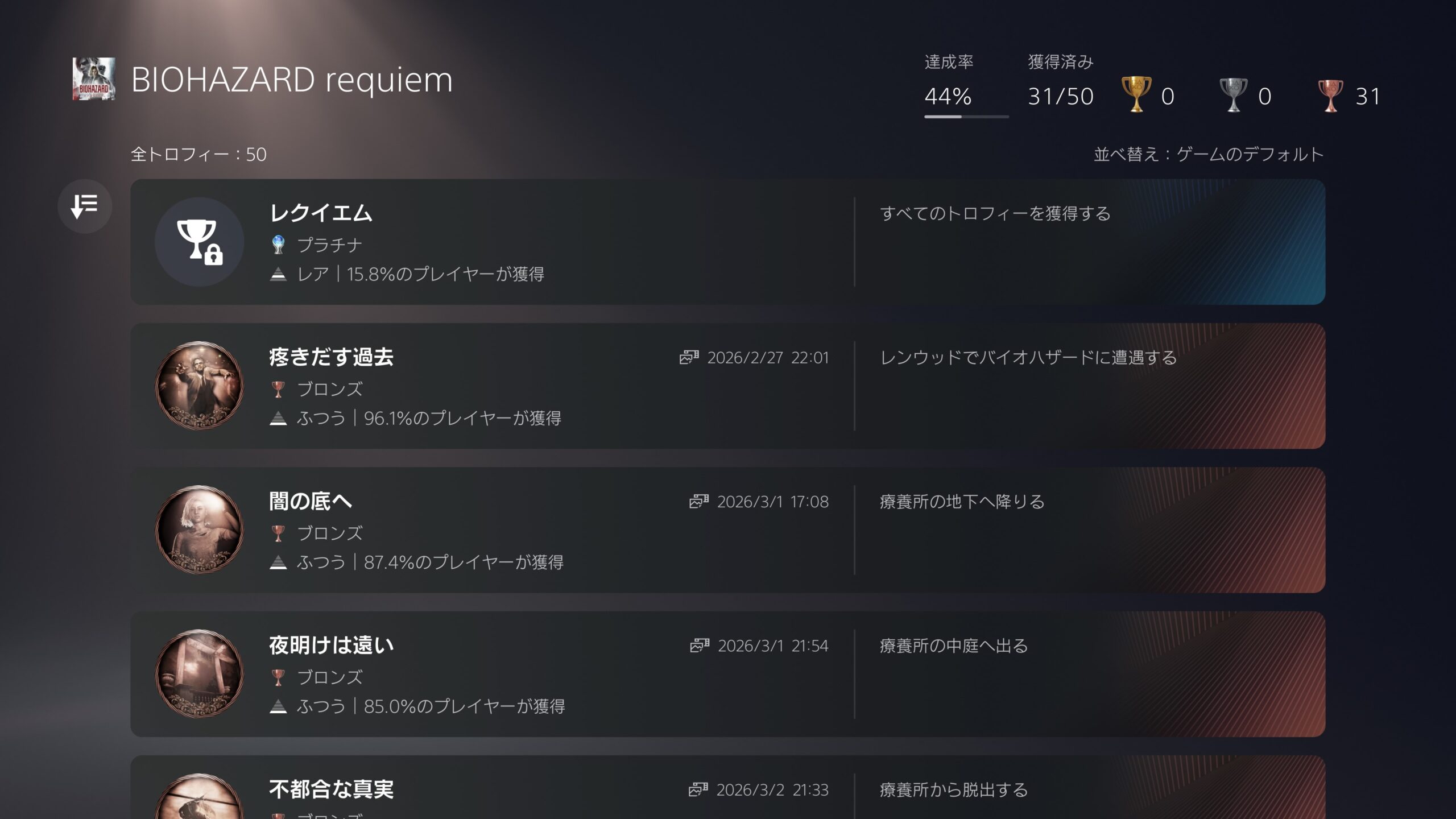The image size is (1456, 819).
Task: Click the 達成率 progress bar
Action: [x=966, y=117]
